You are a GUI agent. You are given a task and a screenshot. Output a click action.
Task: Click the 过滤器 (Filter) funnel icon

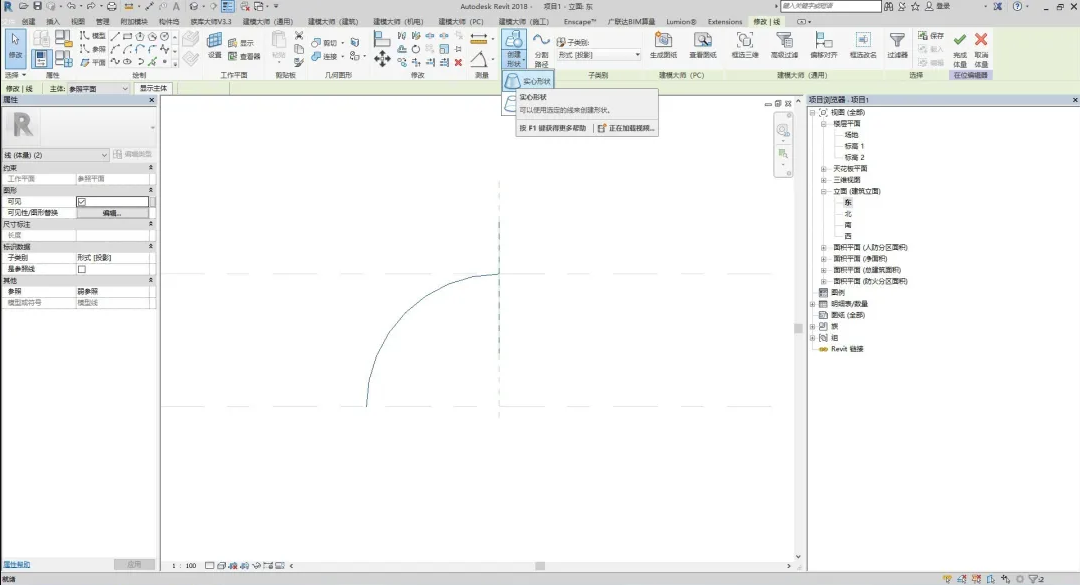click(897, 44)
